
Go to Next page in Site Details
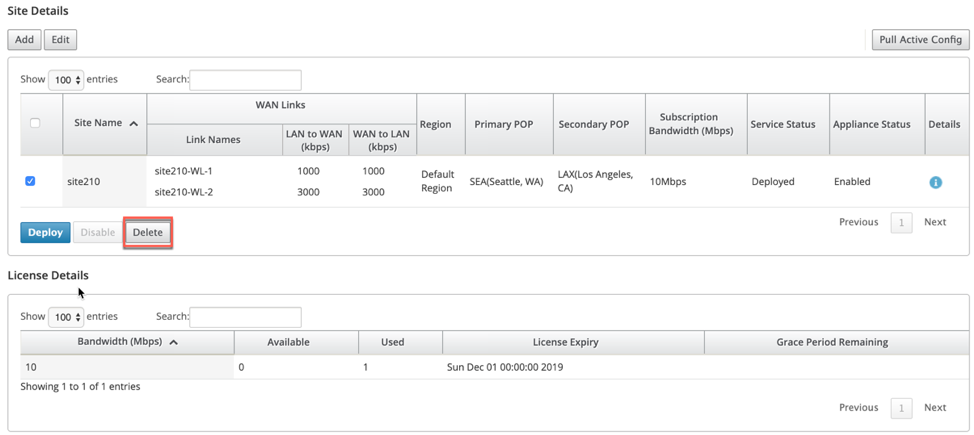(x=935, y=222)
